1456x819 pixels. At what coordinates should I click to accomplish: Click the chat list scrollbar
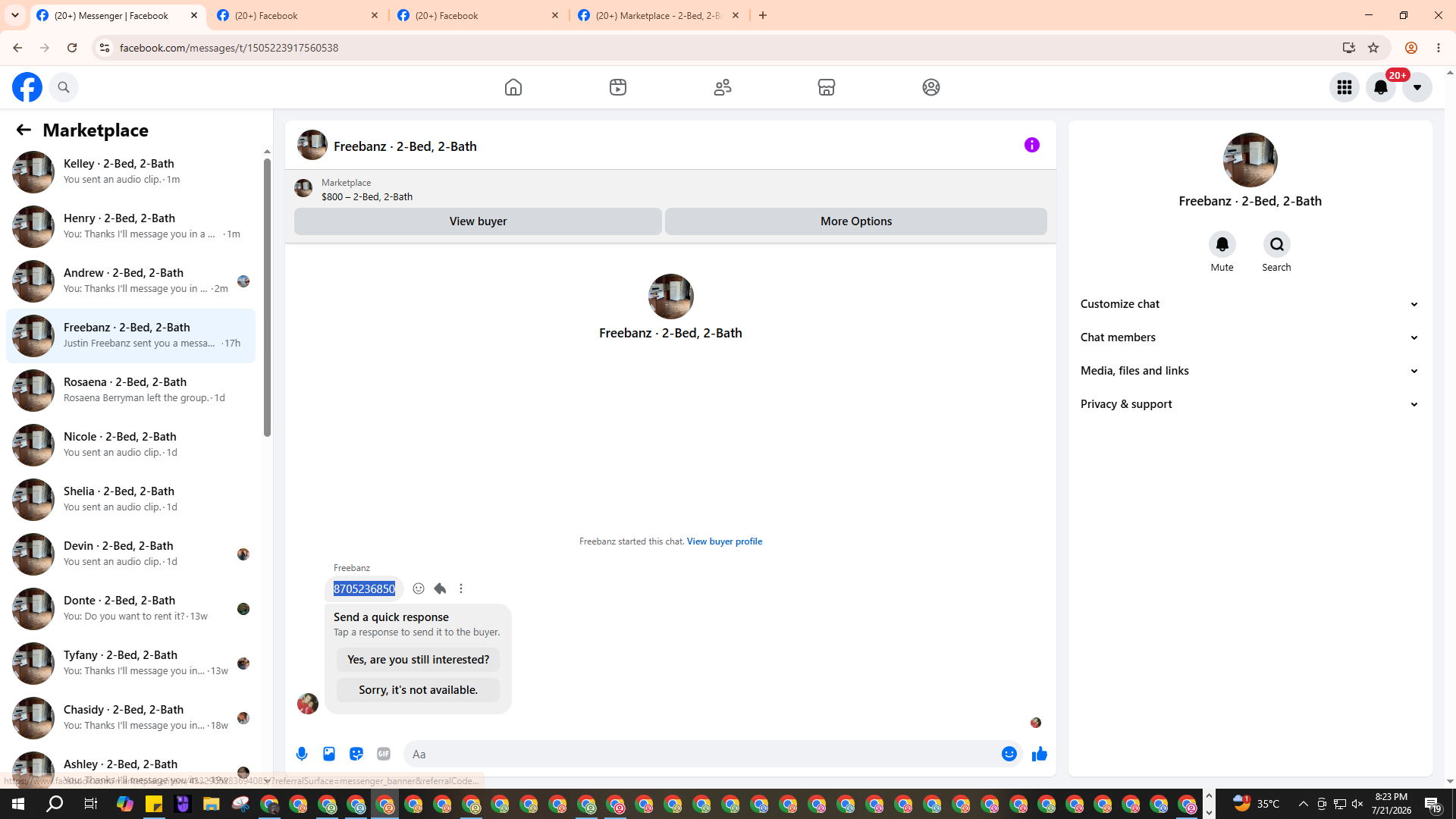point(267,297)
